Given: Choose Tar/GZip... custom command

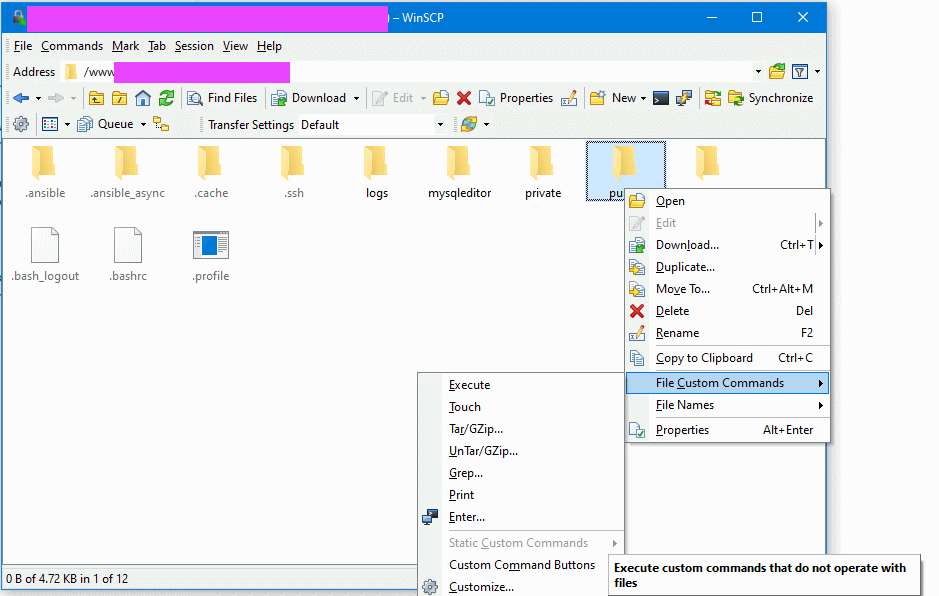Looking at the screenshot, I should tap(476, 429).
